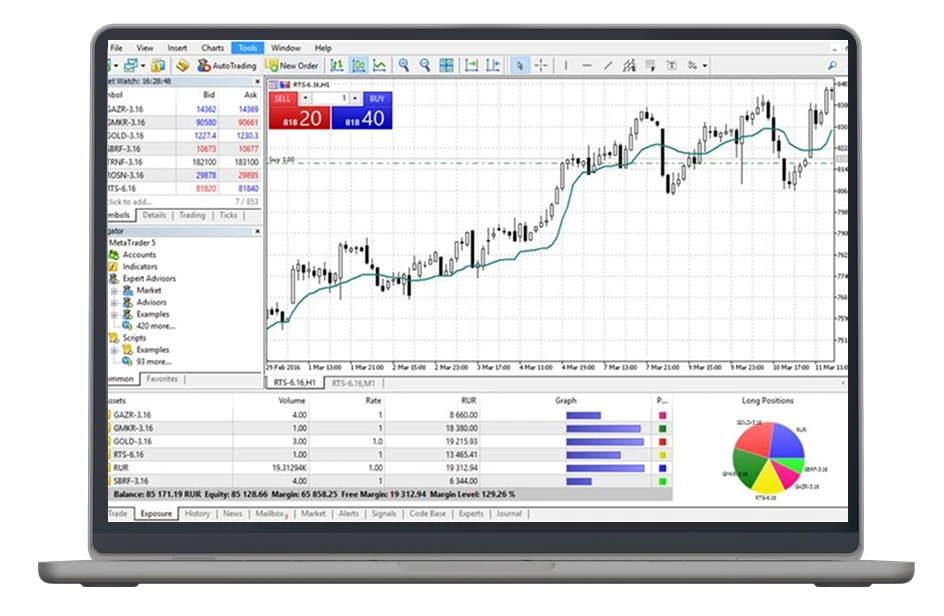Click the '420 more...' link
Viewport: 944px width, 616px height.
155,326
